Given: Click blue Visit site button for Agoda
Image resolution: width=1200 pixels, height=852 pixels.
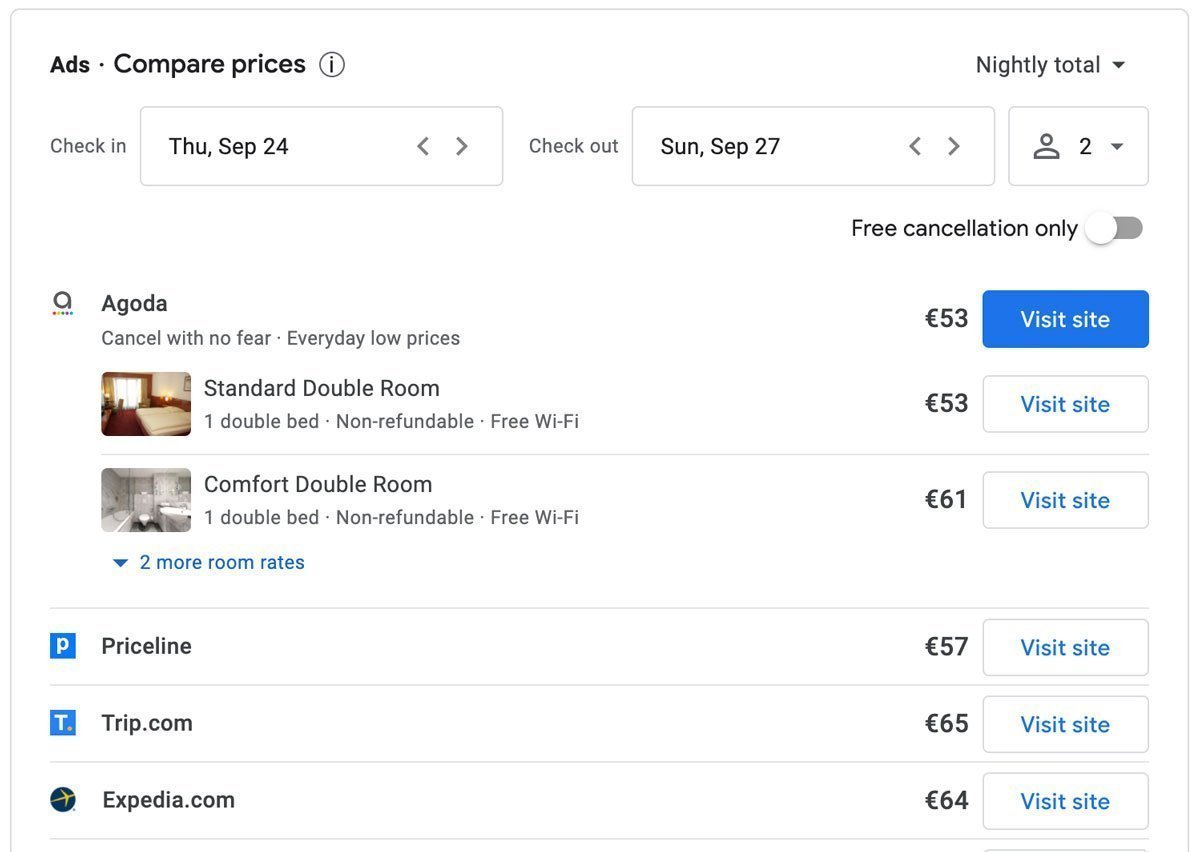Looking at the screenshot, I should [1066, 319].
